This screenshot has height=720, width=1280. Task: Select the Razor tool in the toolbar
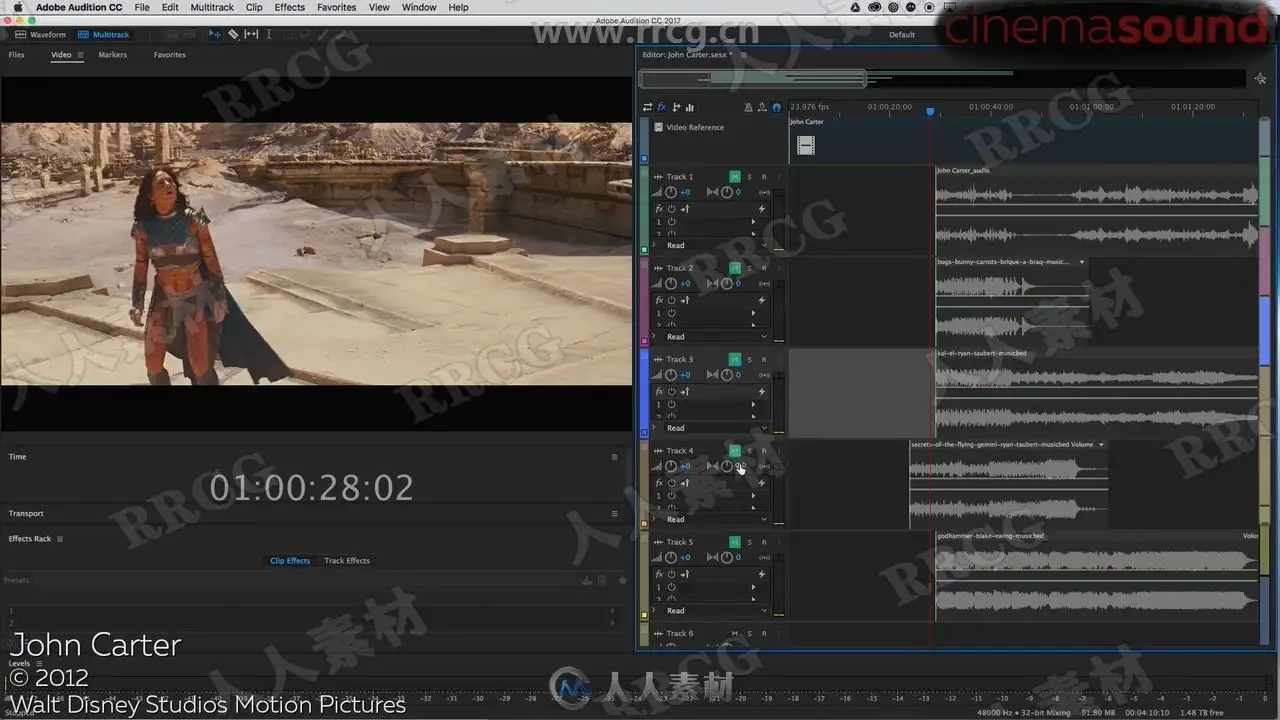coord(233,34)
